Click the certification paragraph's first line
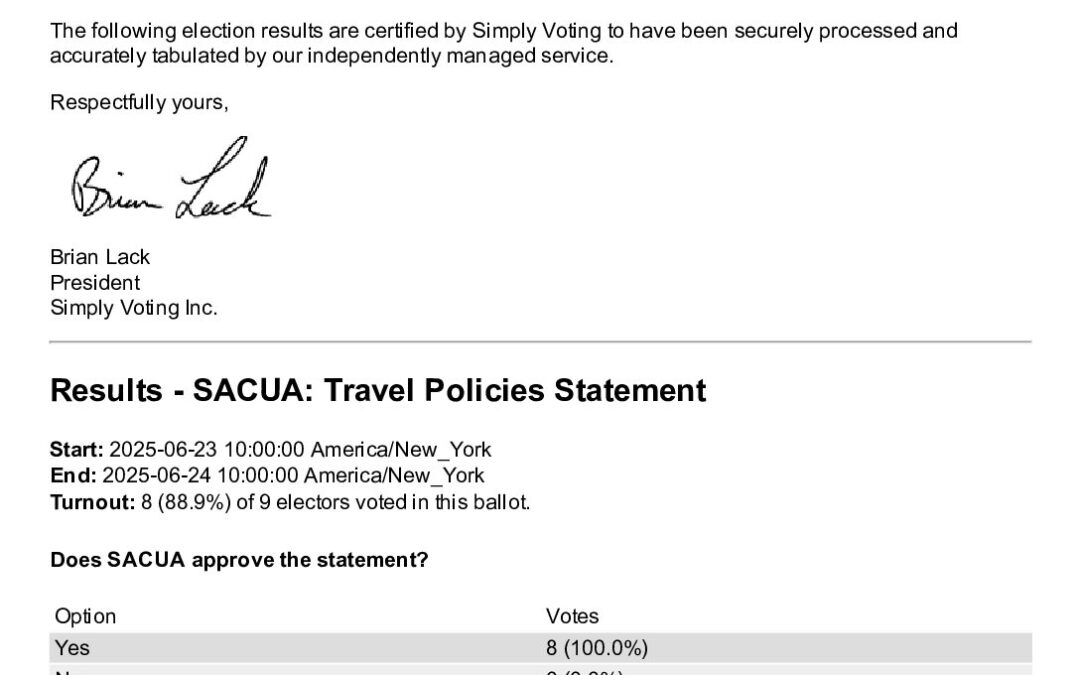1080x675 pixels. point(503,31)
